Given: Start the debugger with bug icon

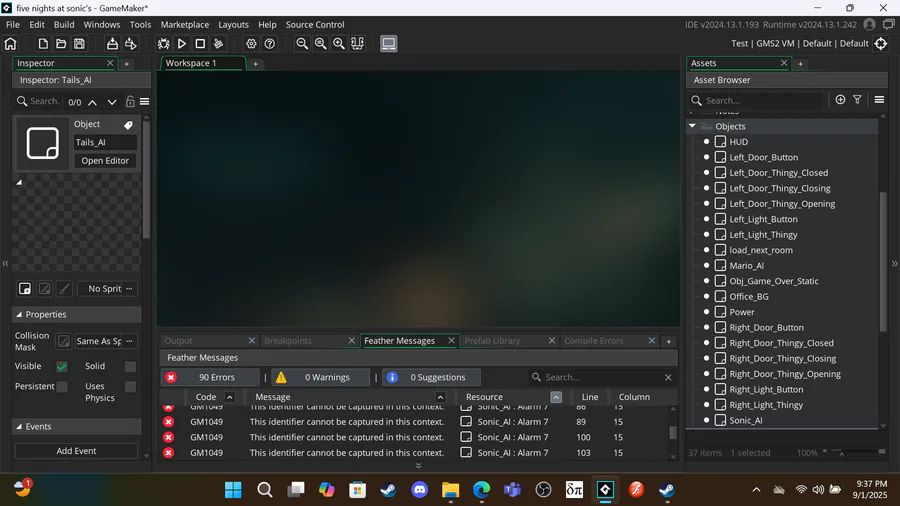Looking at the screenshot, I should pyautogui.click(x=164, y=44).
